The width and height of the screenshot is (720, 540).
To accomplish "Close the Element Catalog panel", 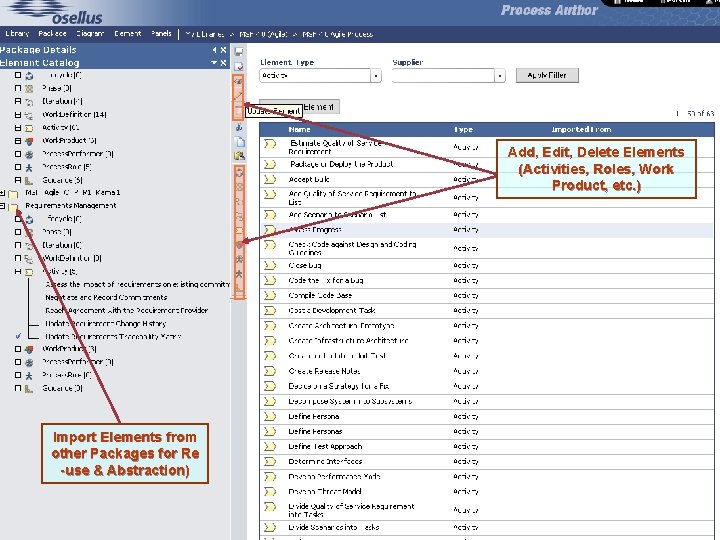I will (x=223, y=63).
